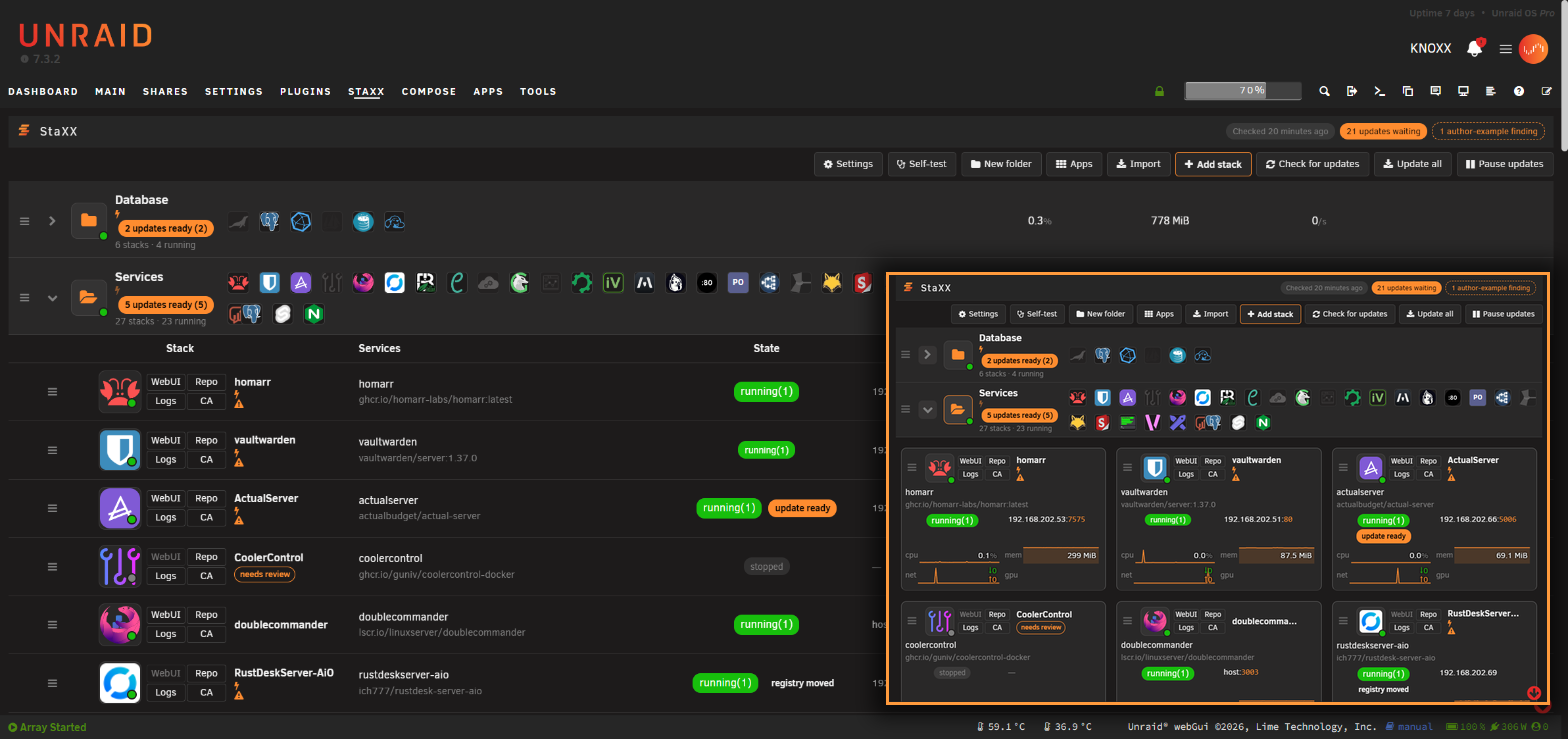Image resolution: width=1568 pixels, height=739 pixels.
Task: Run Self-test from the main toolbar
Action: [922, 164]
